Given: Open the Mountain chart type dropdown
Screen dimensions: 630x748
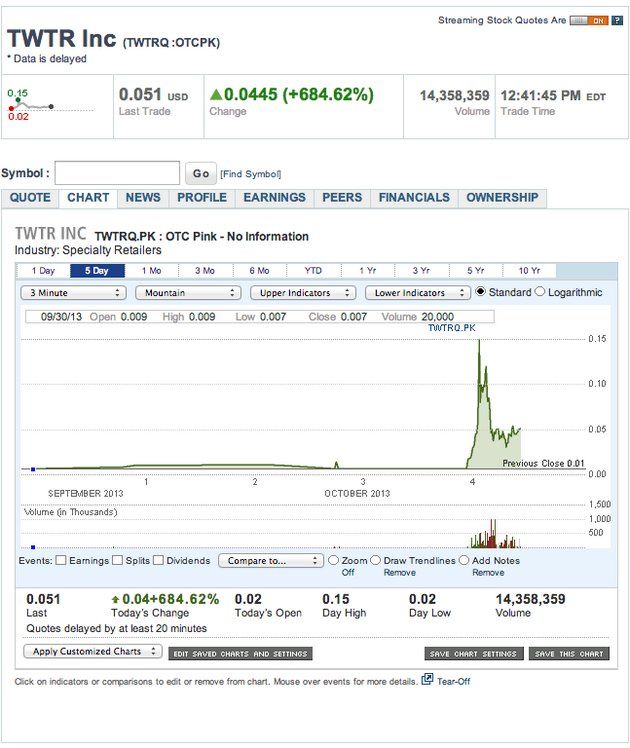Looking at the screenshot, I should tap(188, 292).
